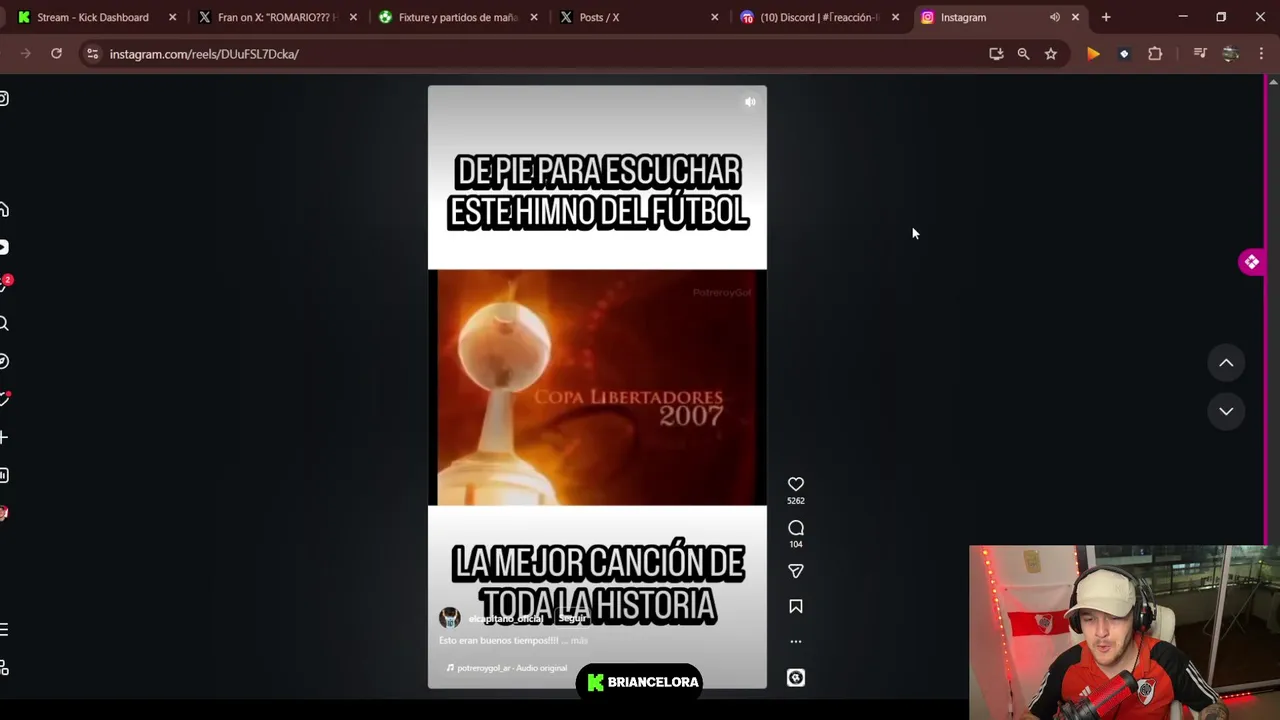Viewport: 1280px width, 720px height.
Task: Go to Instagram Home in sidebar
Action: click(4, 209)
